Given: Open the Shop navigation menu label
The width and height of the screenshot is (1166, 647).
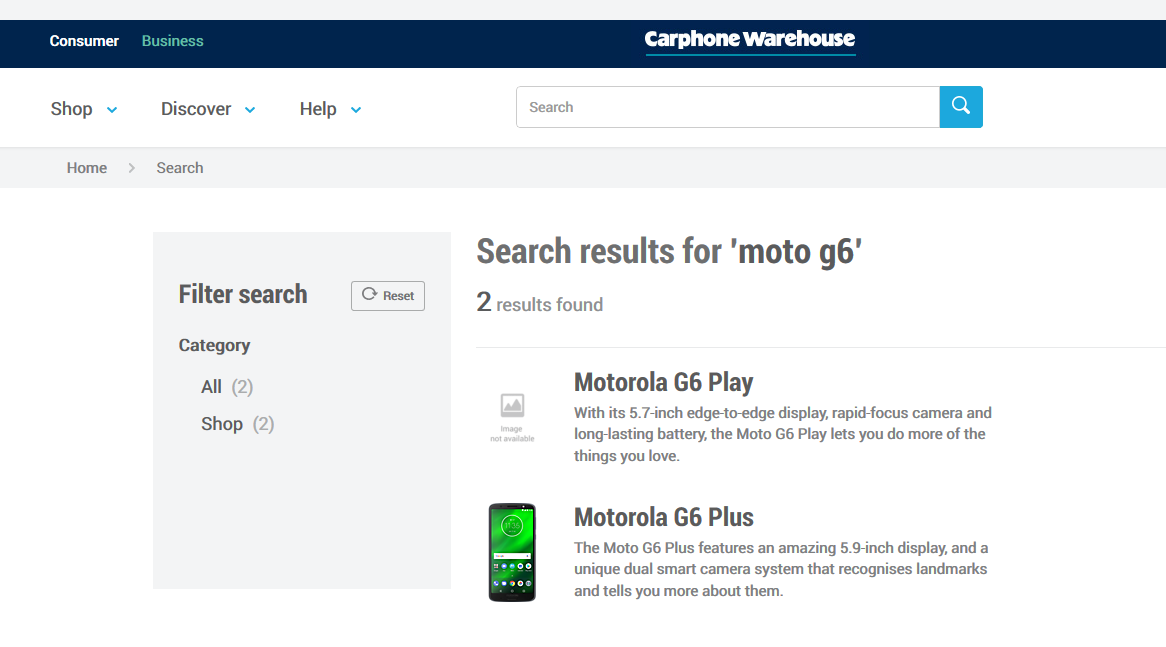Looking at the screenshot, I should tap(71, 109).
